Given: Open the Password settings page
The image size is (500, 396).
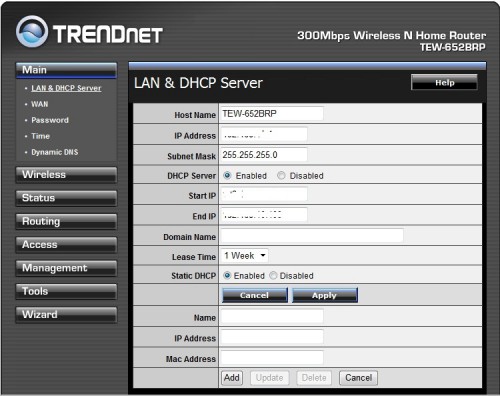Looking at the screenshot, I should click(50, 120).
